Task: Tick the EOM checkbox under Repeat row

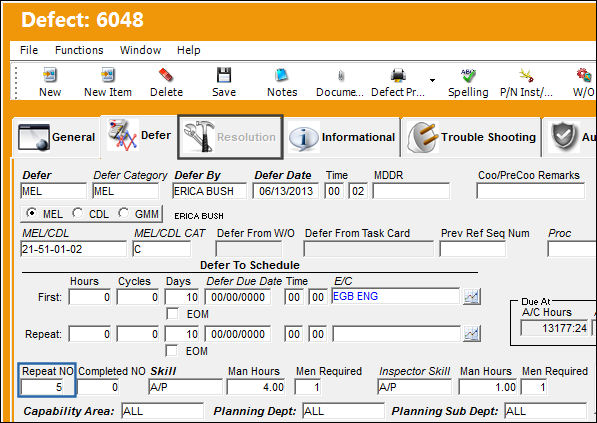Action: pos(172,351)
